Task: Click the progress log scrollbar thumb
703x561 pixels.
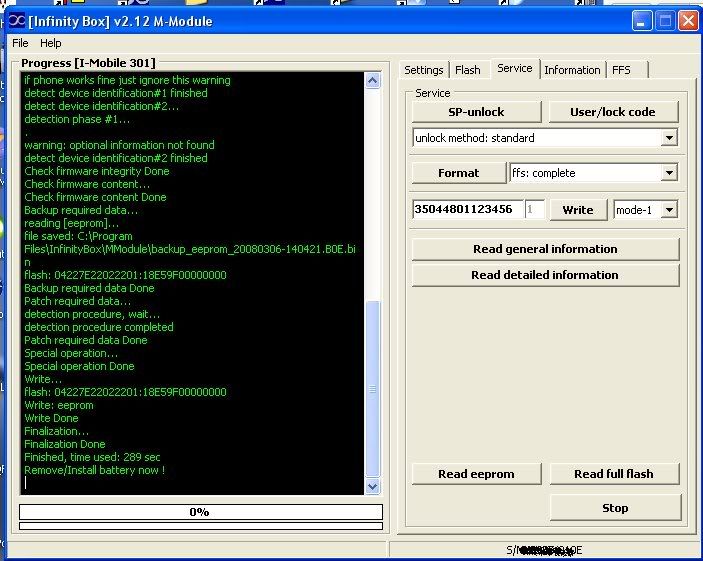Action: point(373,389)
